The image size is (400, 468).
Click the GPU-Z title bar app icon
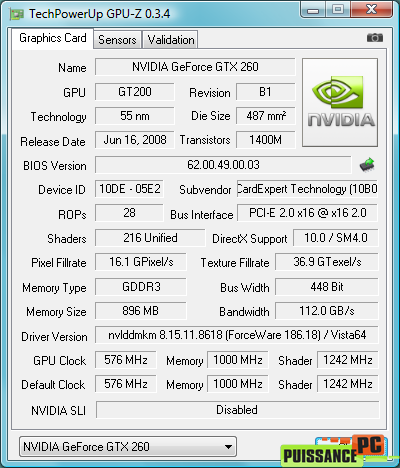17,14
